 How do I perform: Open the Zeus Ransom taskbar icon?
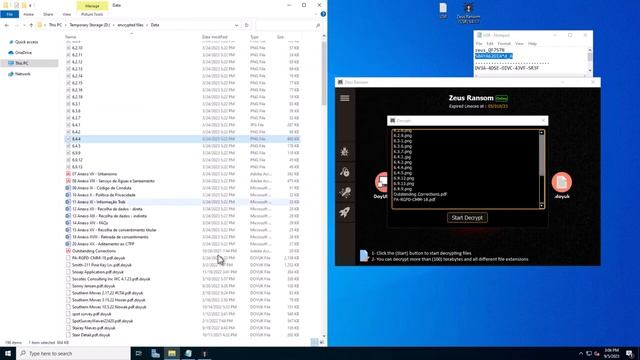(x=204, y=353)
